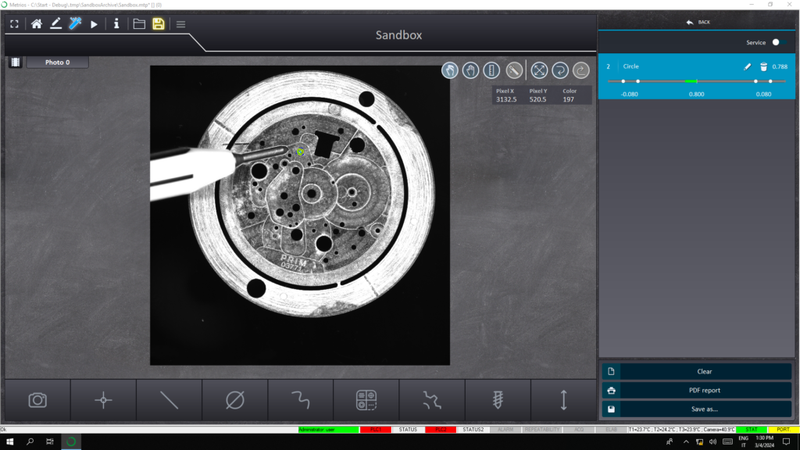Click the green segment on tolerance slider
The image size is (800, 450).
coord(691,81)
